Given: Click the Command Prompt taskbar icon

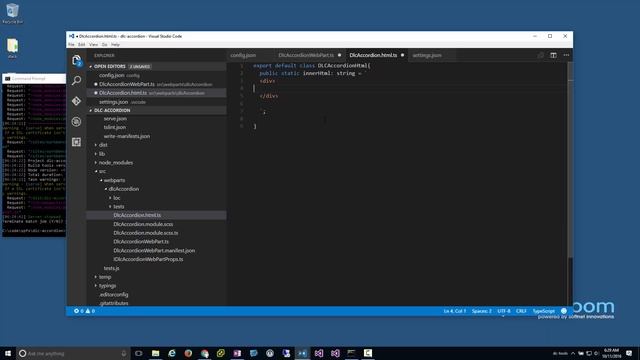Looking at the screenshot, I should (351, 353).
